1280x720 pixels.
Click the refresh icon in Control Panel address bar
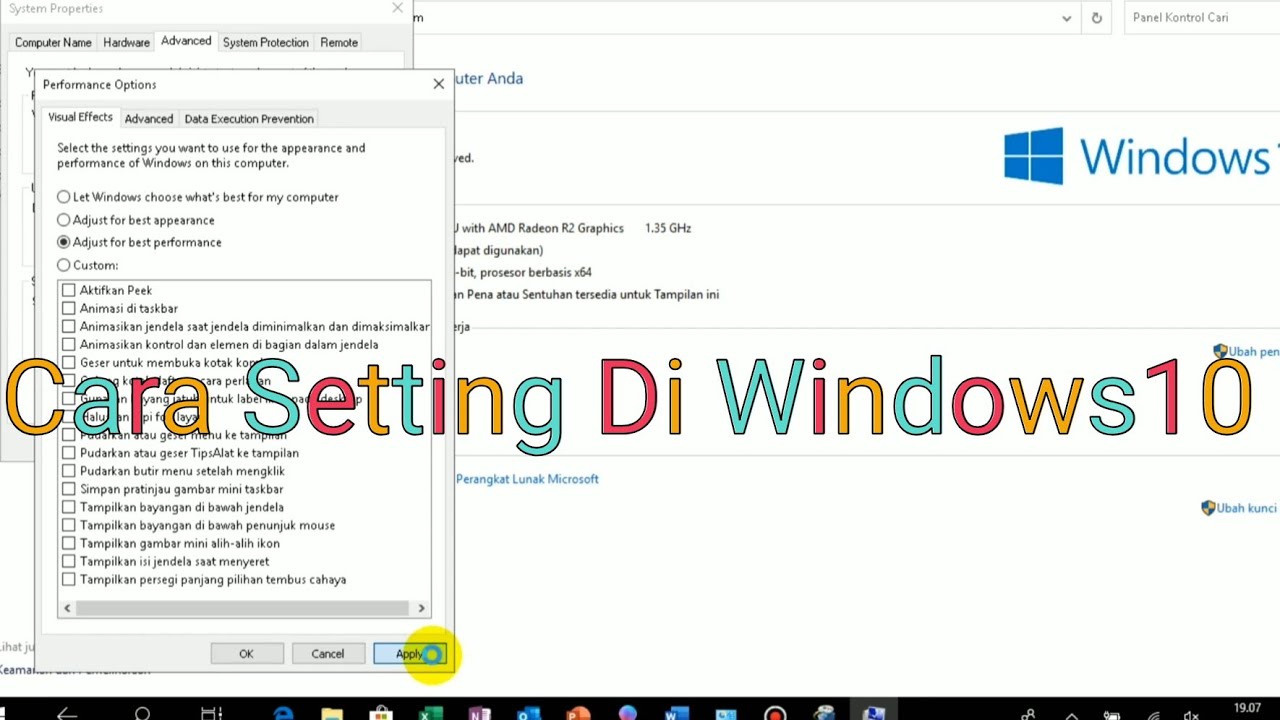[1096, 18]
